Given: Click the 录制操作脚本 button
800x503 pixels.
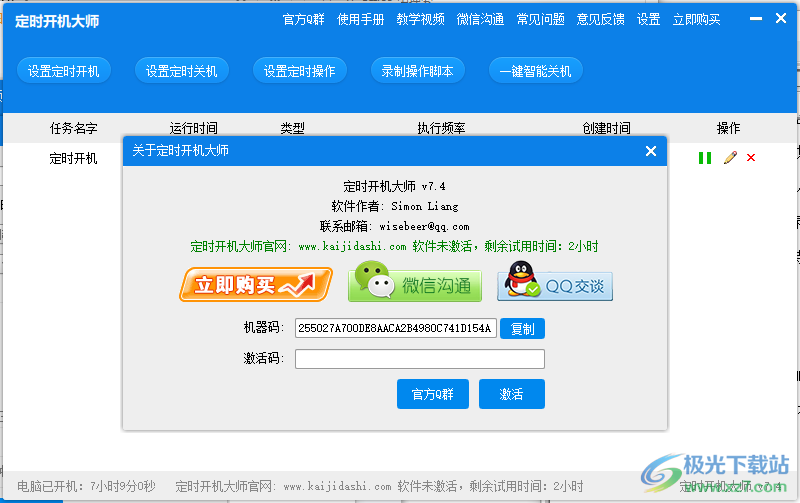Looking at the screenshot, I should (418, 71).
